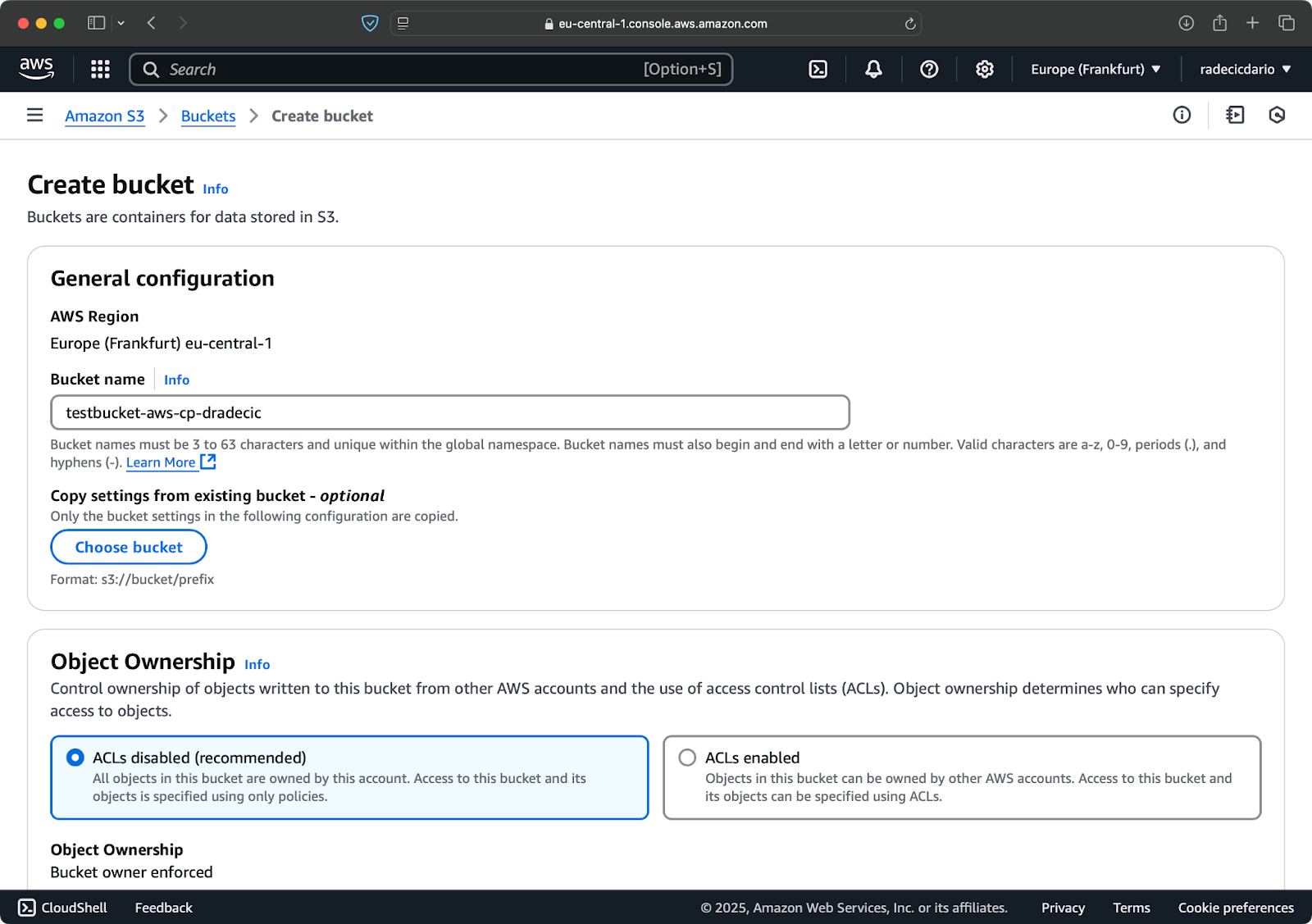The image size is (1312, 924).
Task: Click 'Europe (Frankfurt) eu-central-1' region text
Action: [162, 343]
